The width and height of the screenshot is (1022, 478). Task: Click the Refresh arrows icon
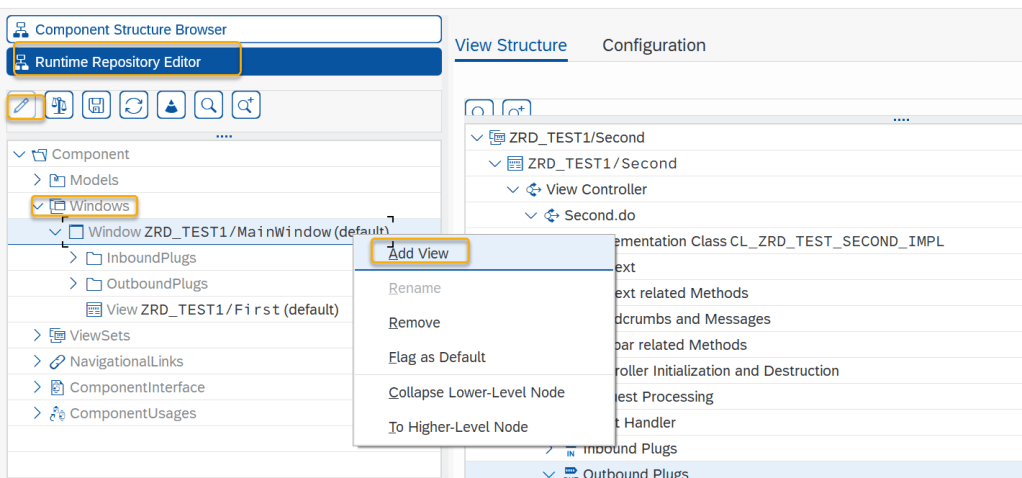[133, 104]
